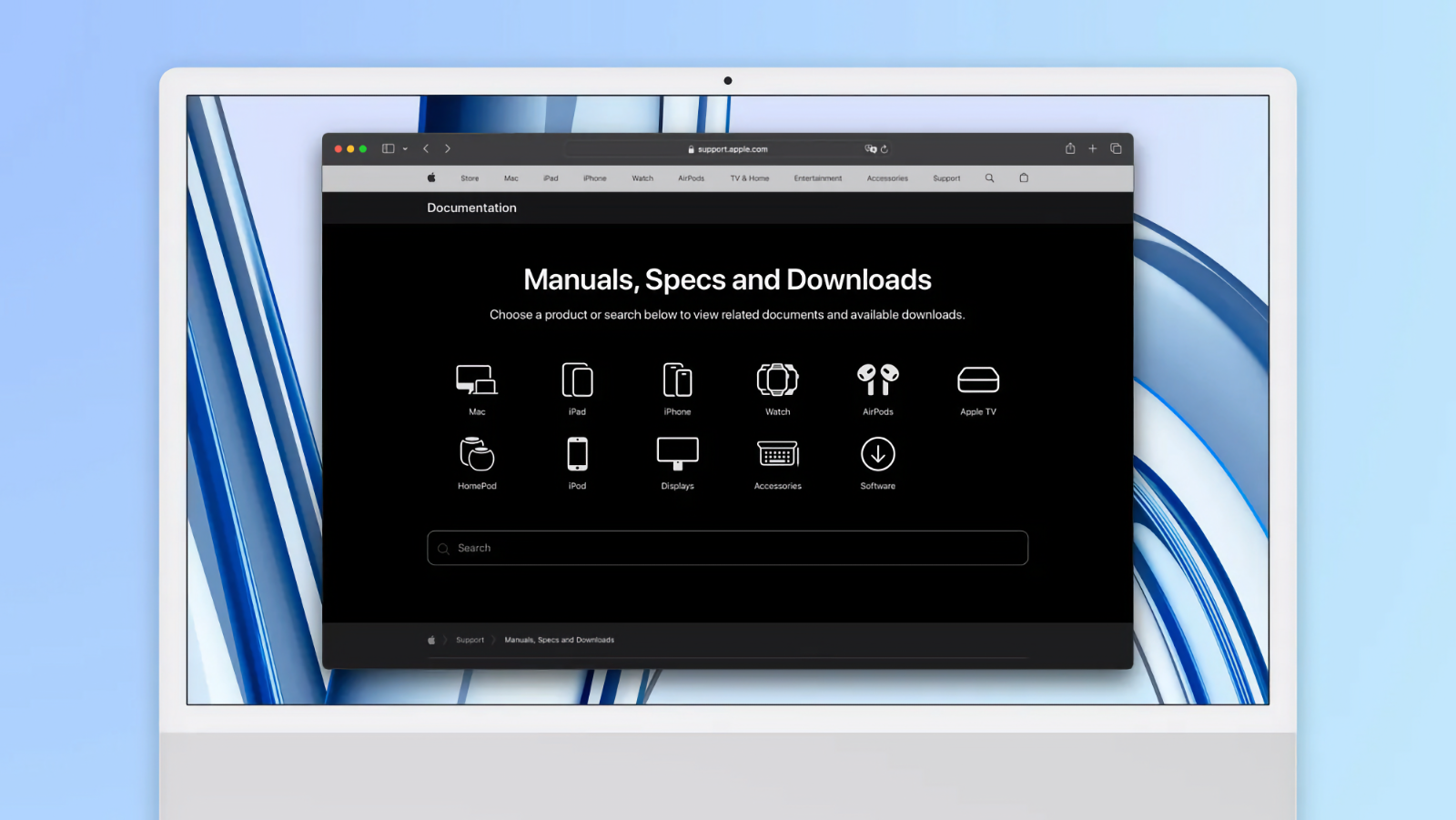The width and height of the screenshot is (1456, 820).
Task: Click the Safari sidebar toggle icon
Action: coord(389,148)
